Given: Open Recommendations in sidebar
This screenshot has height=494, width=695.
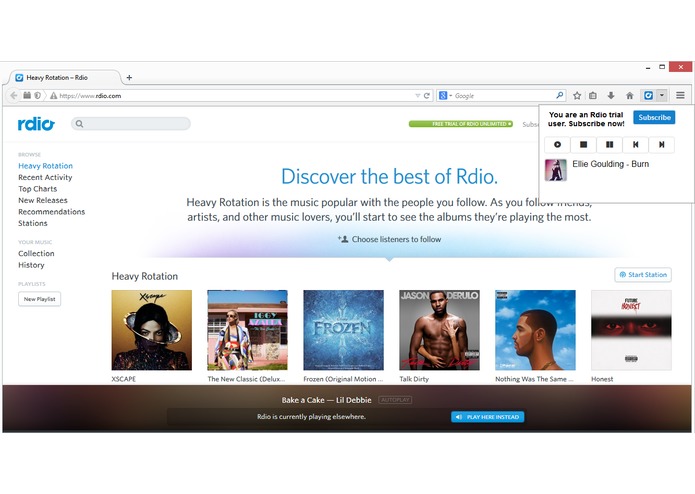Looking at the screenshot, I should point(51,212).
